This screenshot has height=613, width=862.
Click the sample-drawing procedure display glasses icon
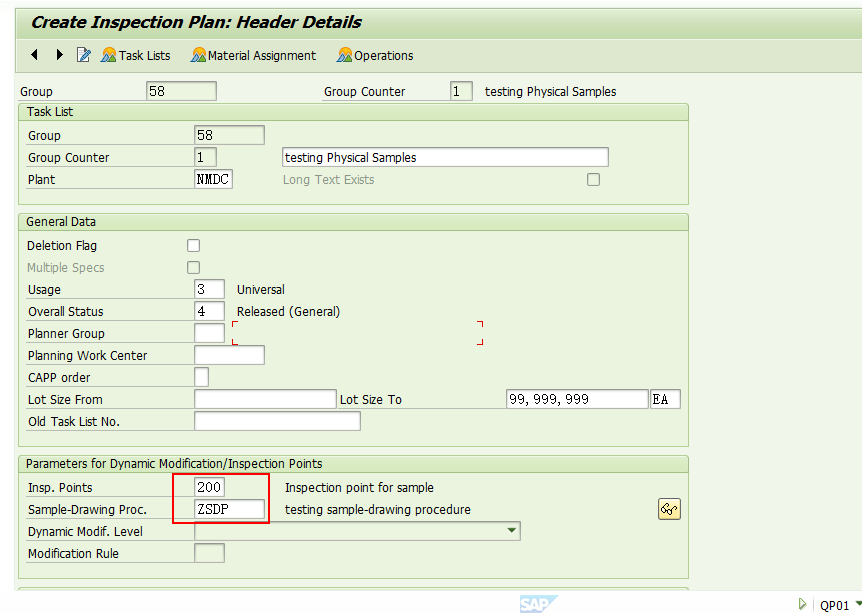pos(669,509)
